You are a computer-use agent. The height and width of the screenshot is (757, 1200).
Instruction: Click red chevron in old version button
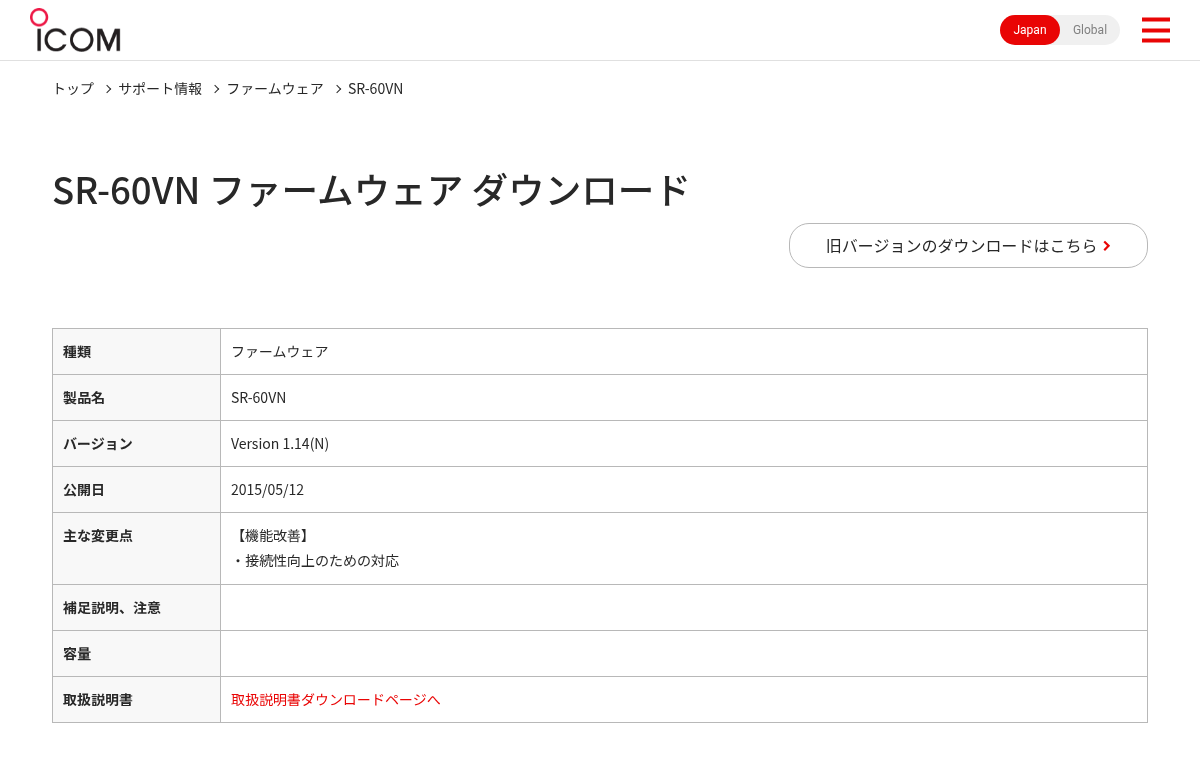[x=1107, y=246]
